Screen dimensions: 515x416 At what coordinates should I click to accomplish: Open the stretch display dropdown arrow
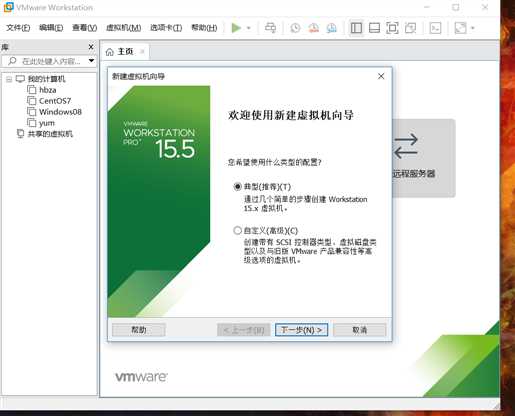point(472,28)
